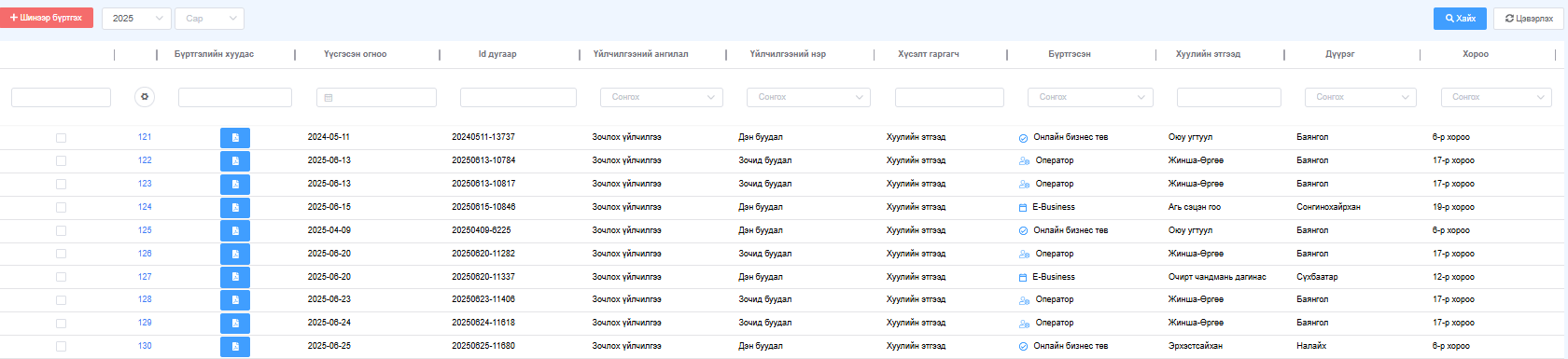Sort by Id дугаар column header
Image resolution: width=1568 pixels, height=359 pixels.
[497, 54]
